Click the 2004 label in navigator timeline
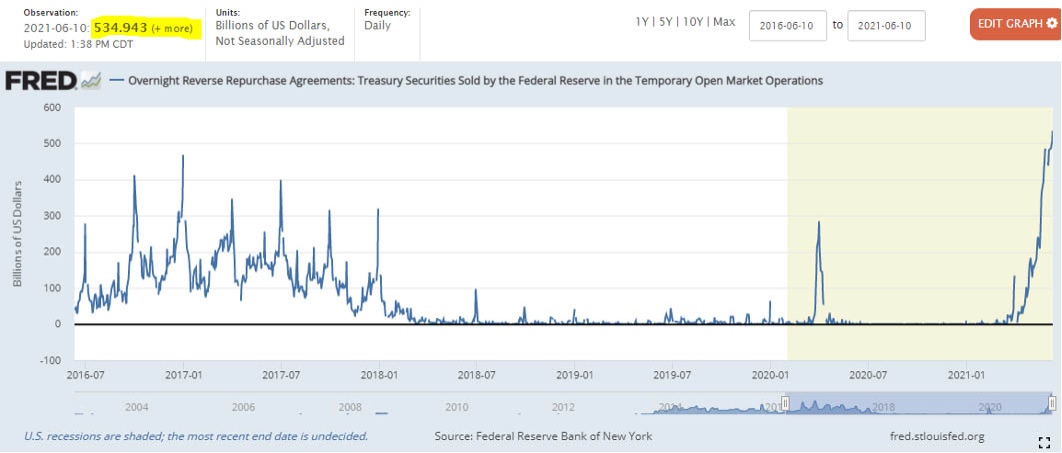 [137, 407]
